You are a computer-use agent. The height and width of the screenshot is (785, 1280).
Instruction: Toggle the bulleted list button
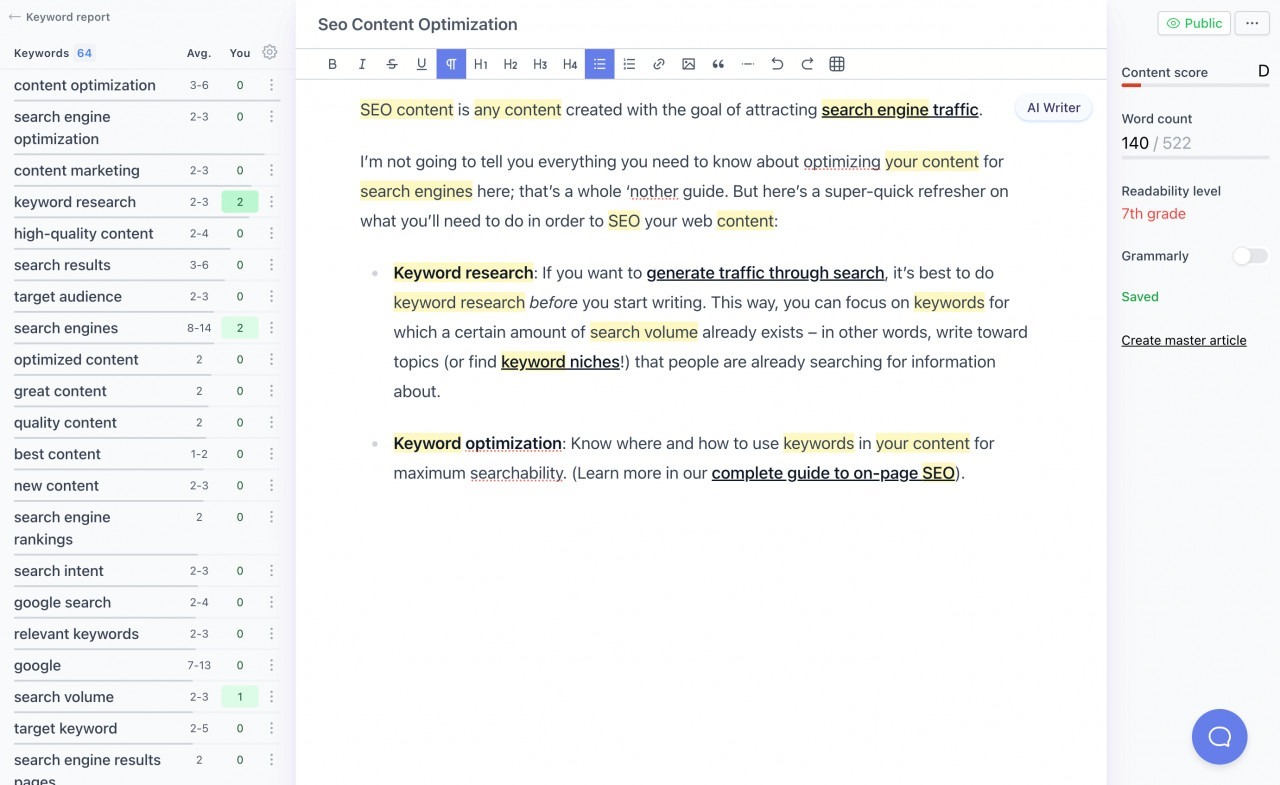point(599,64)
